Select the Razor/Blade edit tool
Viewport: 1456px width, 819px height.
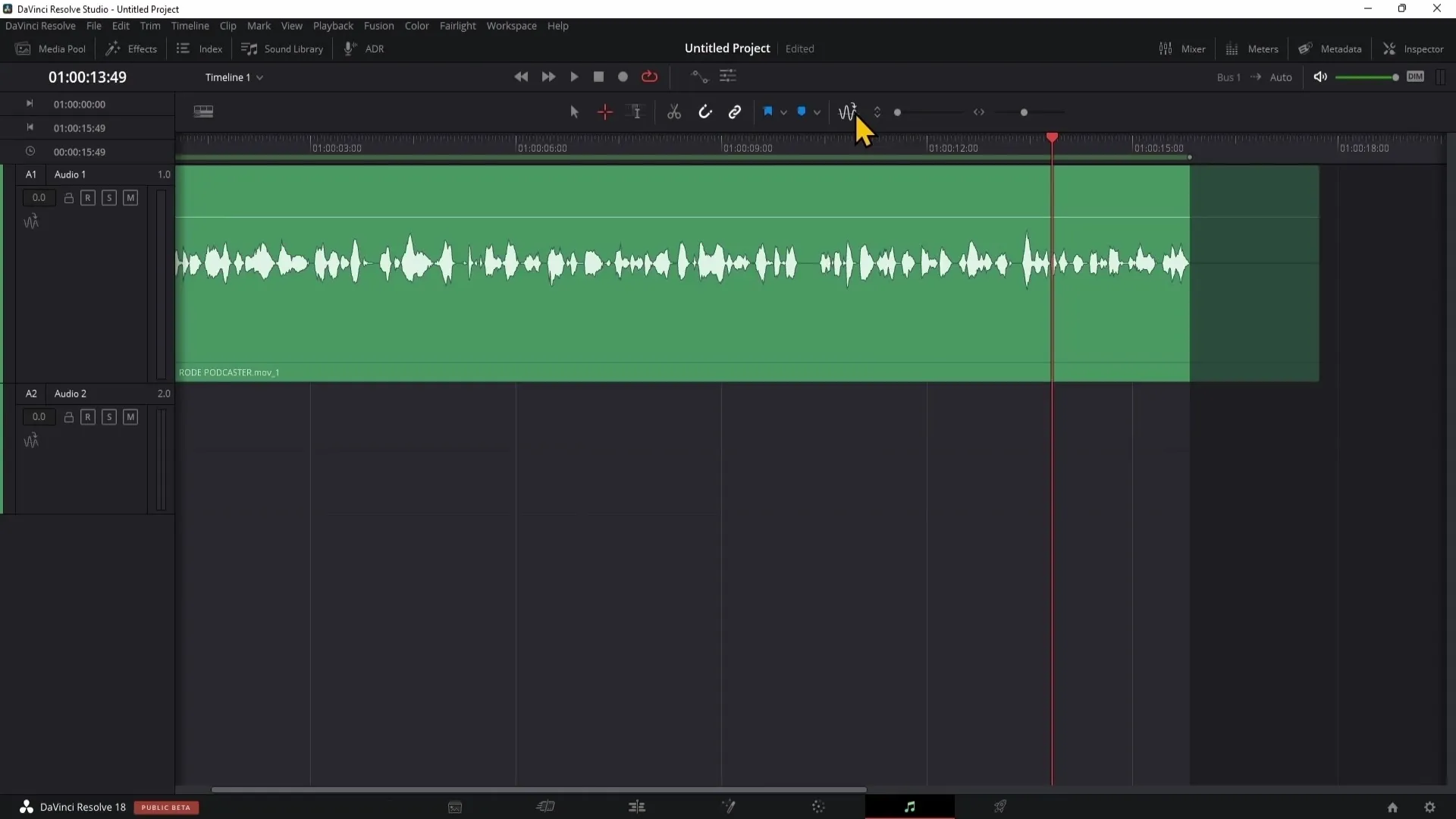click(673, 111)
